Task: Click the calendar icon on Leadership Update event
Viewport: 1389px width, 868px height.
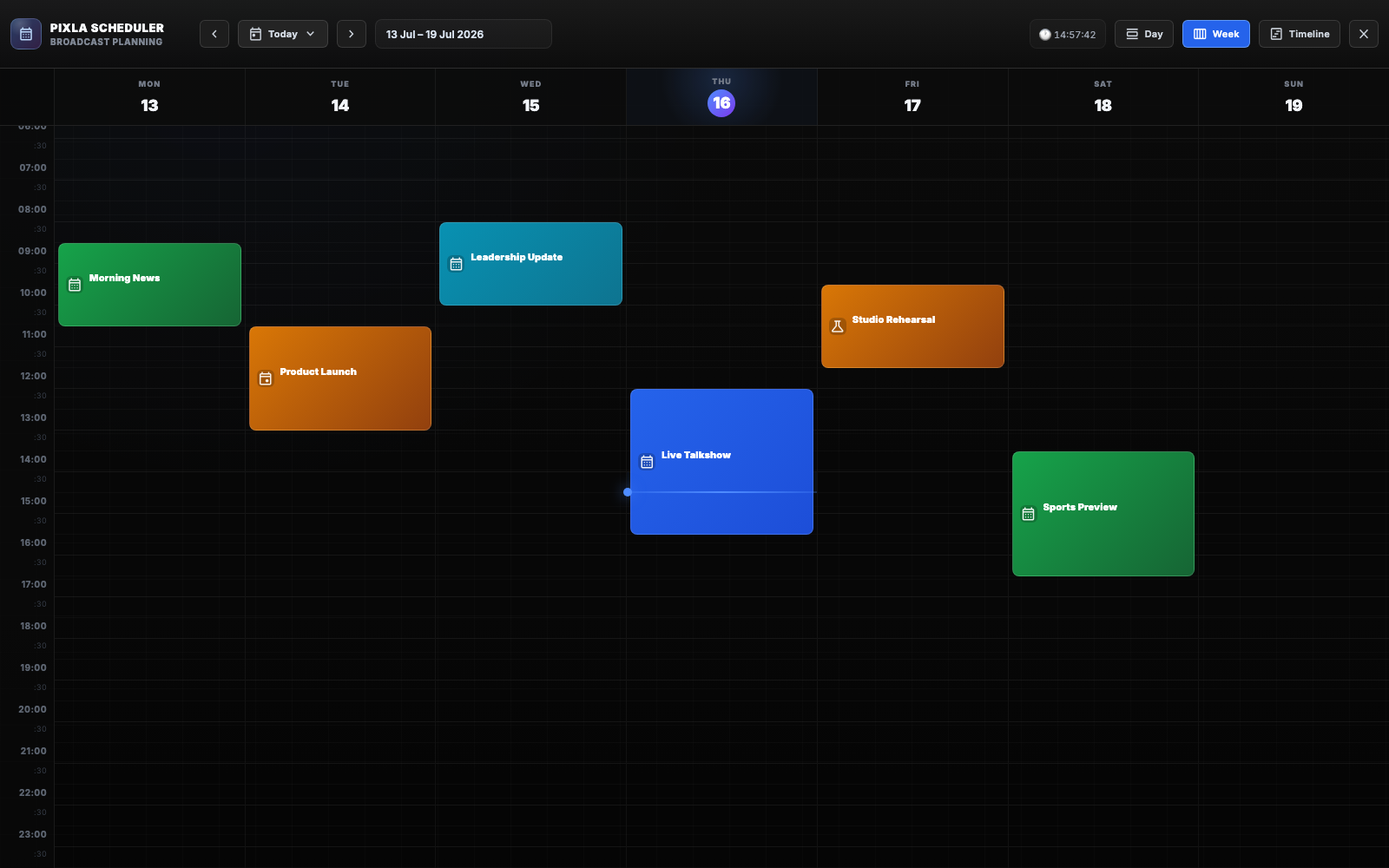Action: click(x=456, y=264)
